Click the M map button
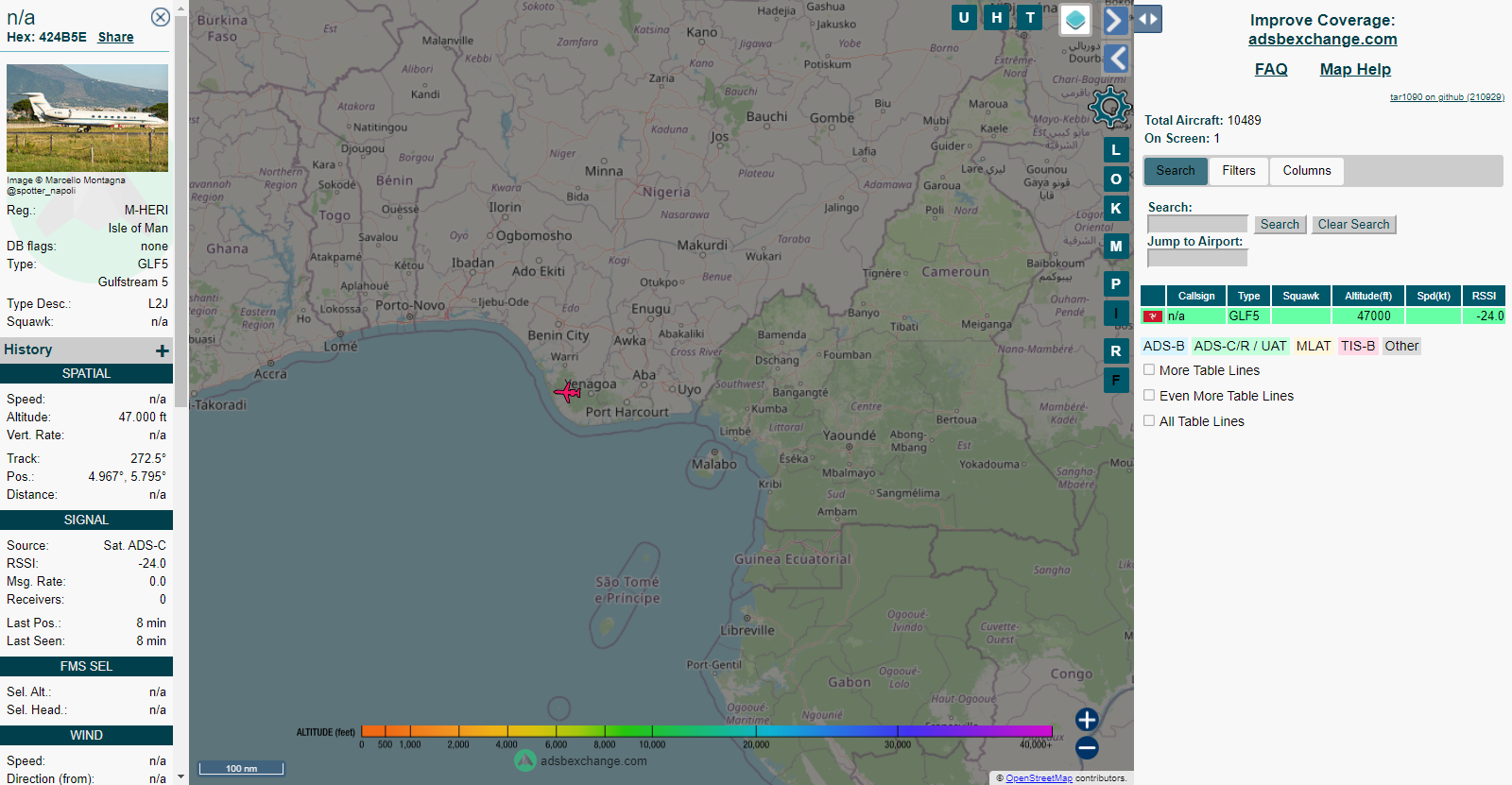The image size is (1512, 785). coord(1116,246)
